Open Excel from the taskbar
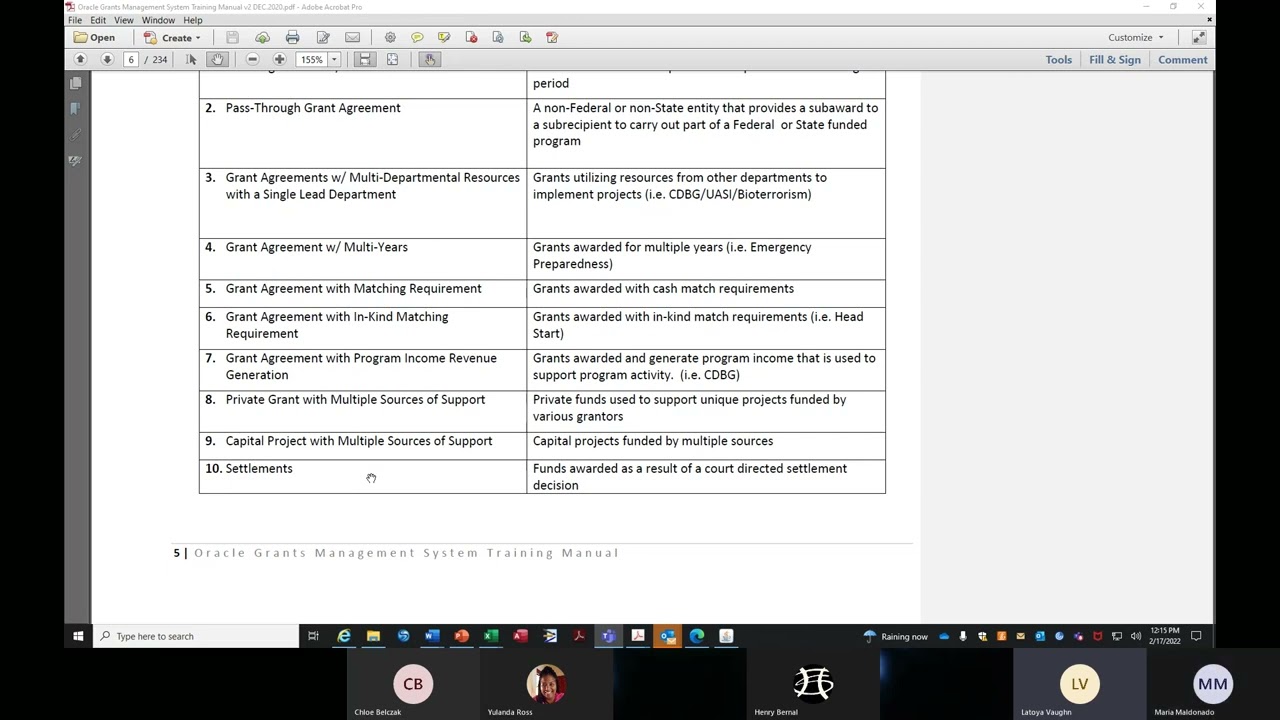This screenshot has height=720, width=1280. tap(491, 636)
